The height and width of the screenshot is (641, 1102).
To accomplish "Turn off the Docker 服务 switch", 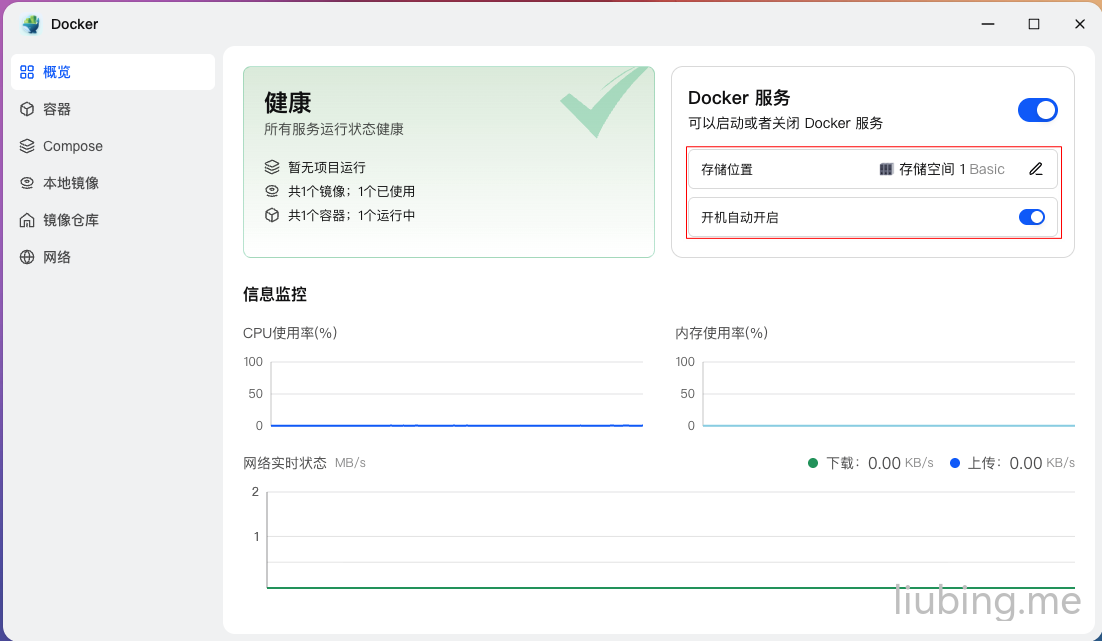I will click(1037, 110).
